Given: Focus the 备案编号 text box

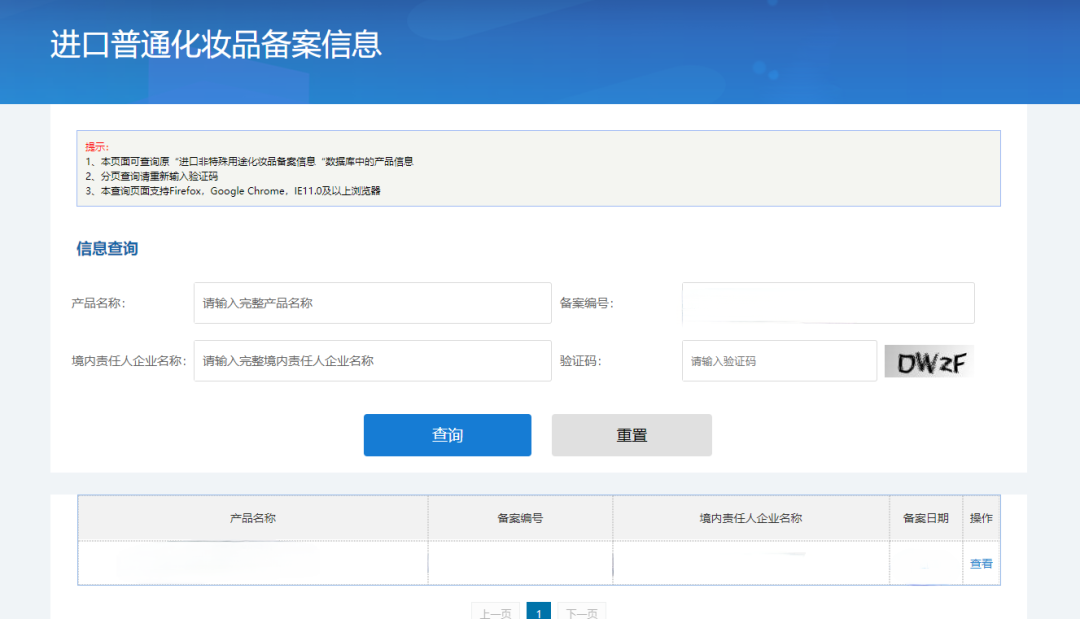Looking at the screenshot, I should pyautogui.click(x=827, y=303).
